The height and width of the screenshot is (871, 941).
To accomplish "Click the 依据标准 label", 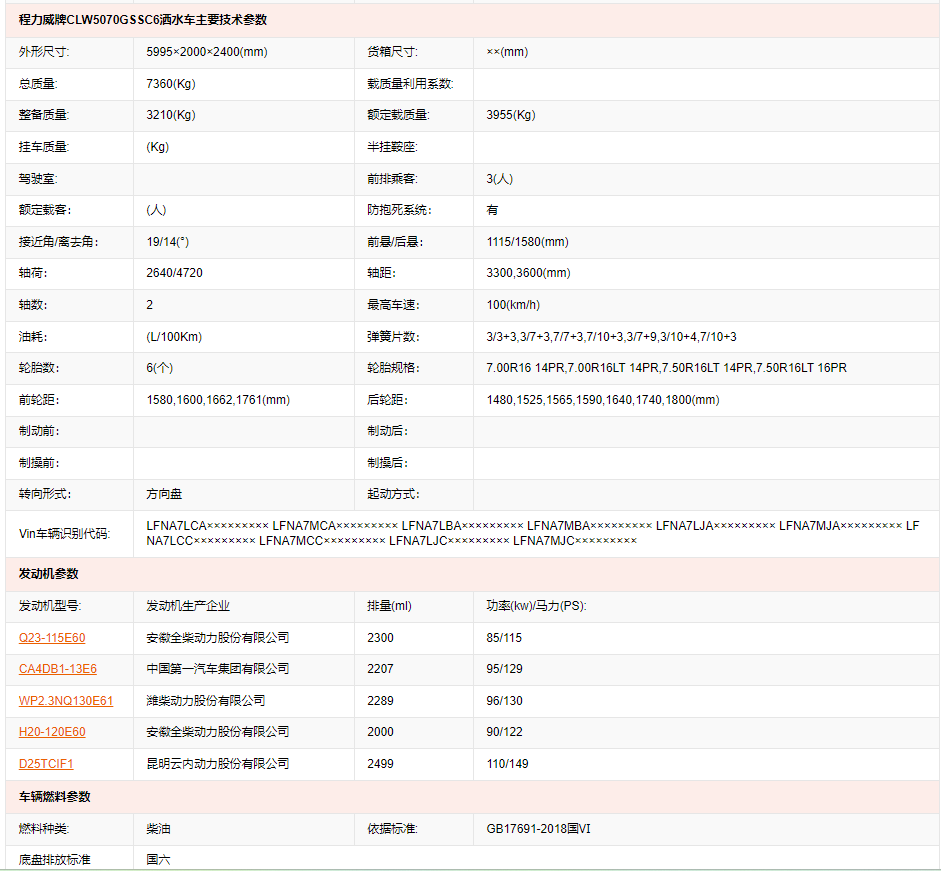I will tap(392, 828).
